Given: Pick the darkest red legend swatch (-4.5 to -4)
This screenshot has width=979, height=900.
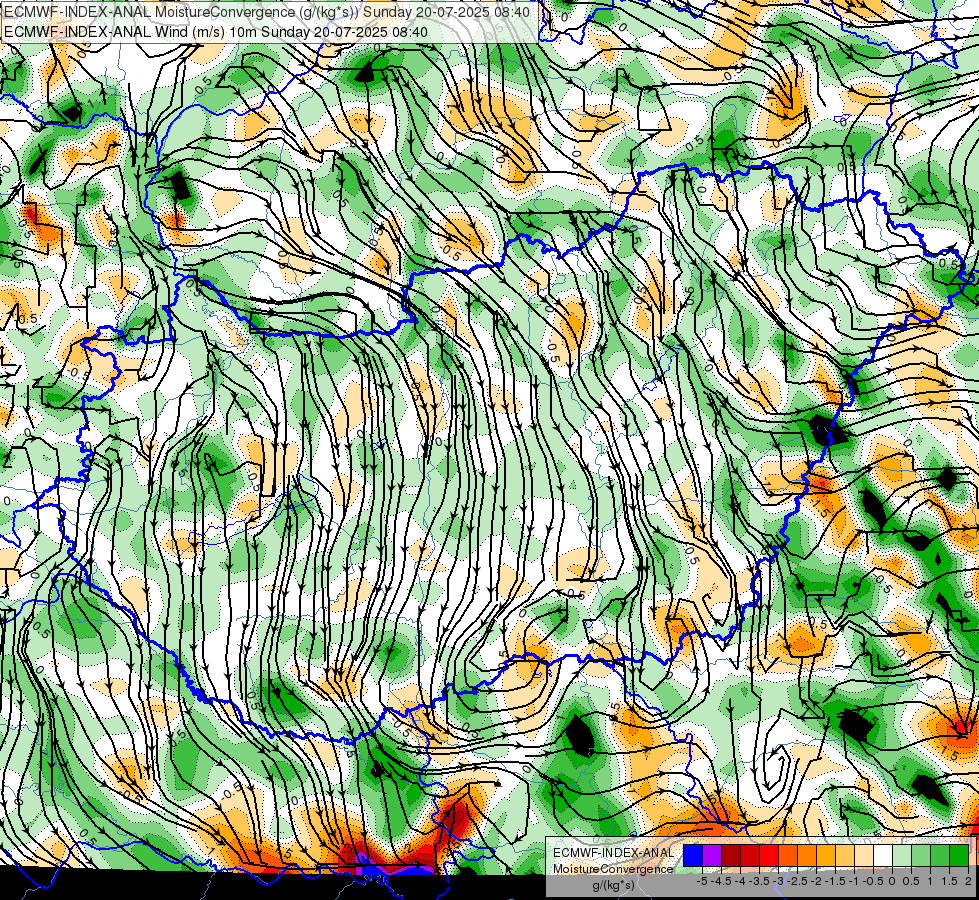Looking at the screenshot, I should pyautogui.click(x=731, y=856).
